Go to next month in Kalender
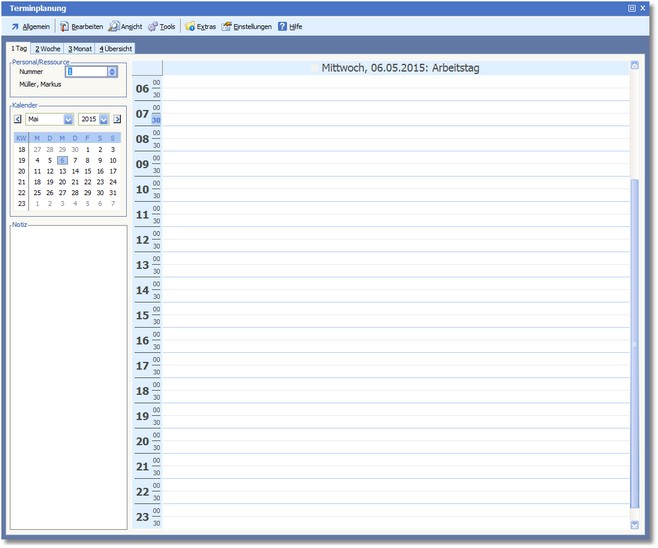658x548 pixels. point(117,119)
